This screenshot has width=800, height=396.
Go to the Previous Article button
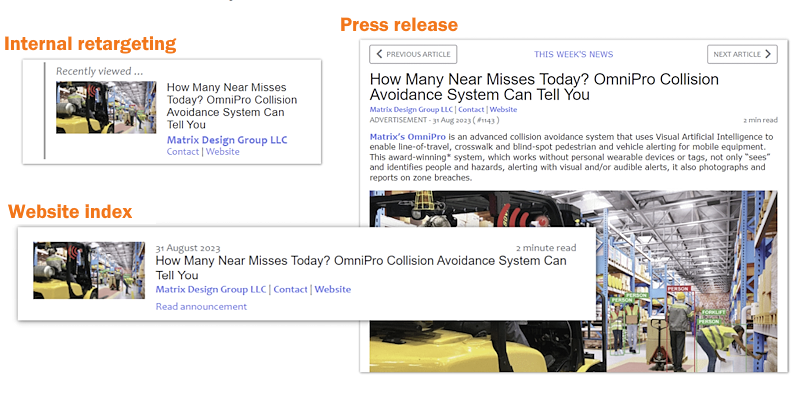point(413,54)
